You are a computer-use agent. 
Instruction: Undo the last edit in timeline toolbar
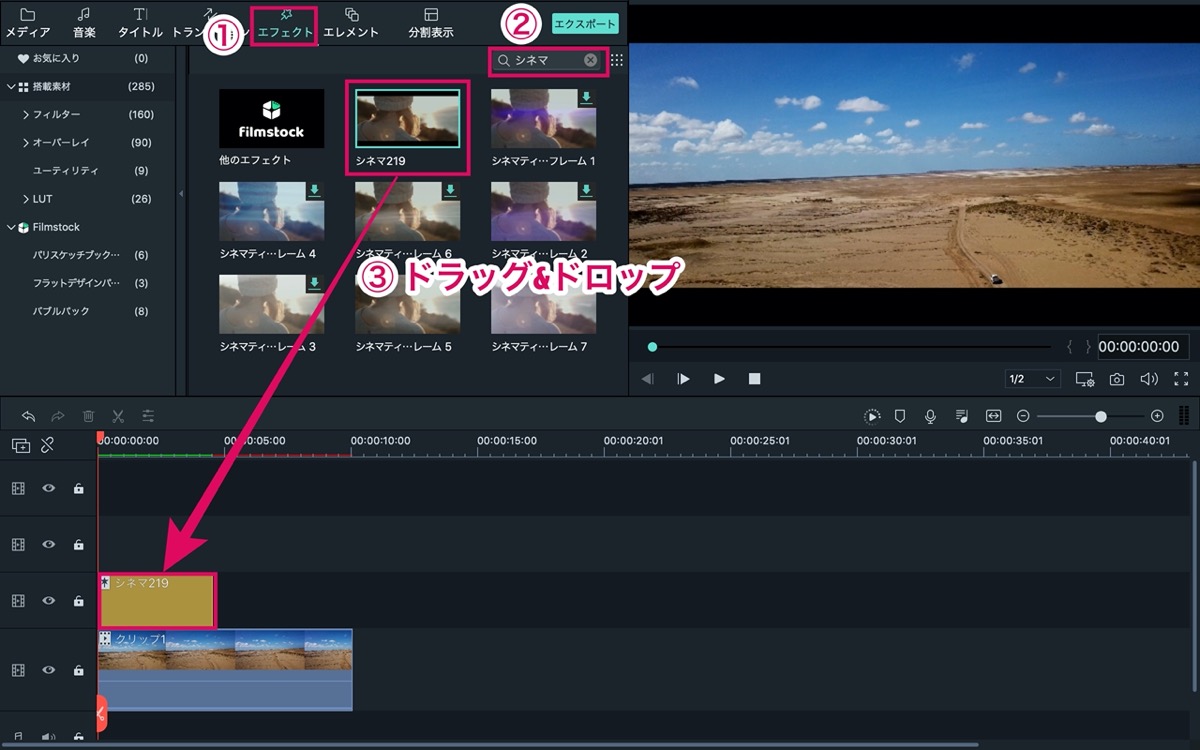click(28, 416)
